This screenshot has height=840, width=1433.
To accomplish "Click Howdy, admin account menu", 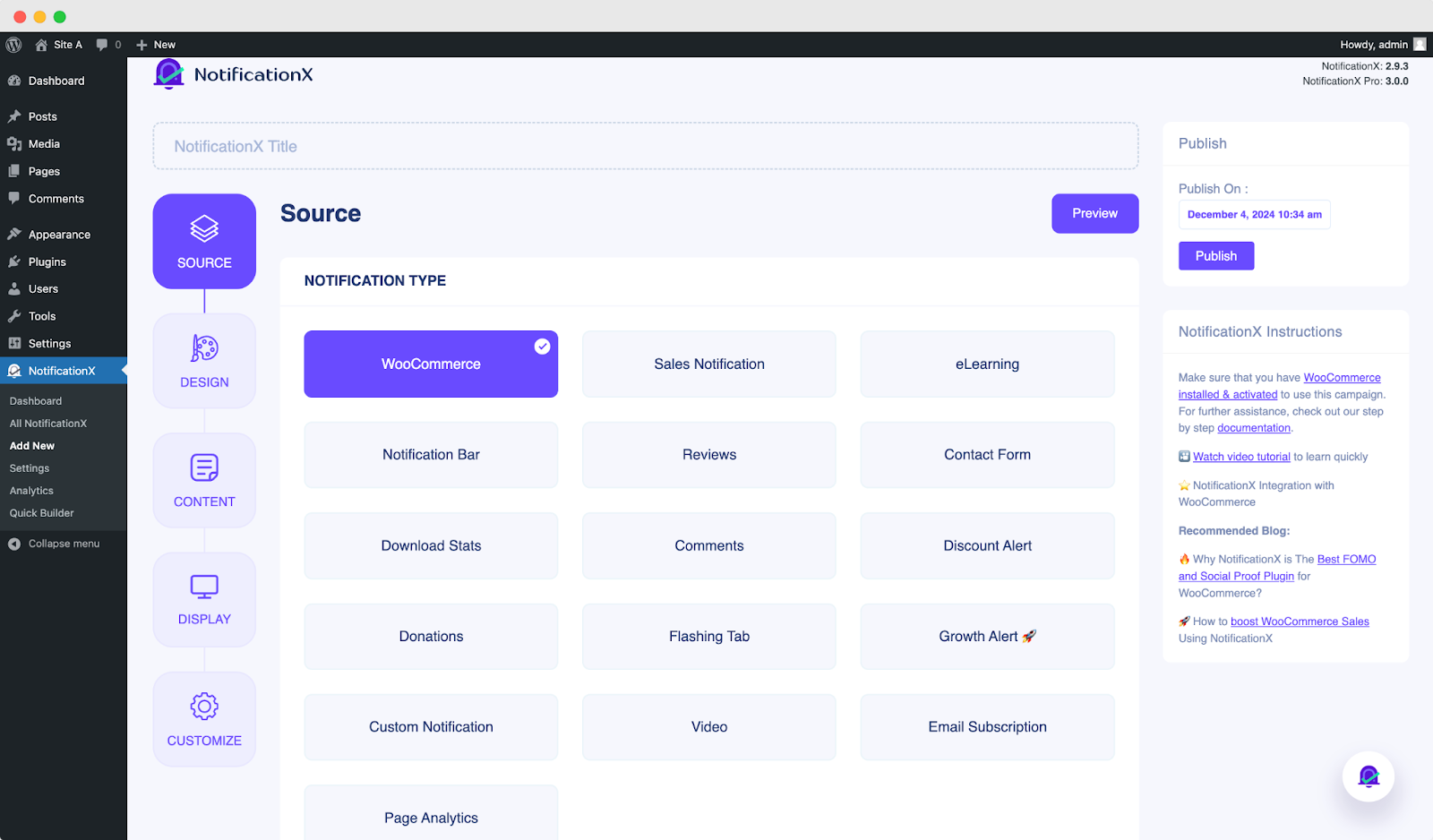I will pos(1382,45).
